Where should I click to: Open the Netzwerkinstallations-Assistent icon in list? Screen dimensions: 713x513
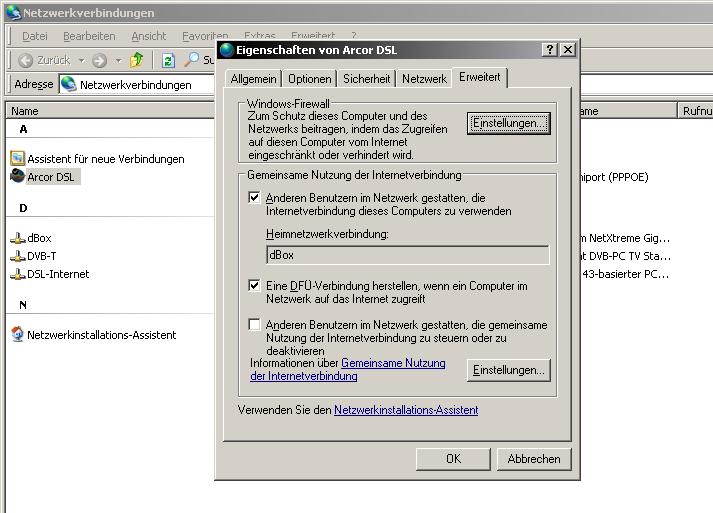point(17,335)
